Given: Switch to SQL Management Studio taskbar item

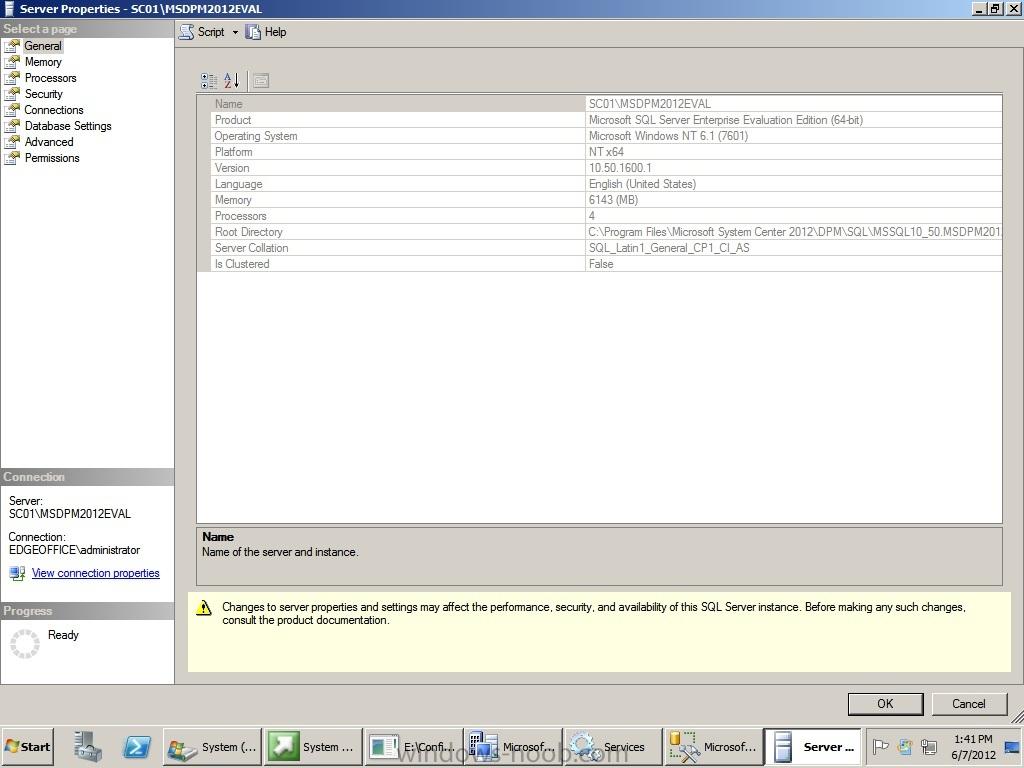Looking at the screenshot, I should (712, 747).
